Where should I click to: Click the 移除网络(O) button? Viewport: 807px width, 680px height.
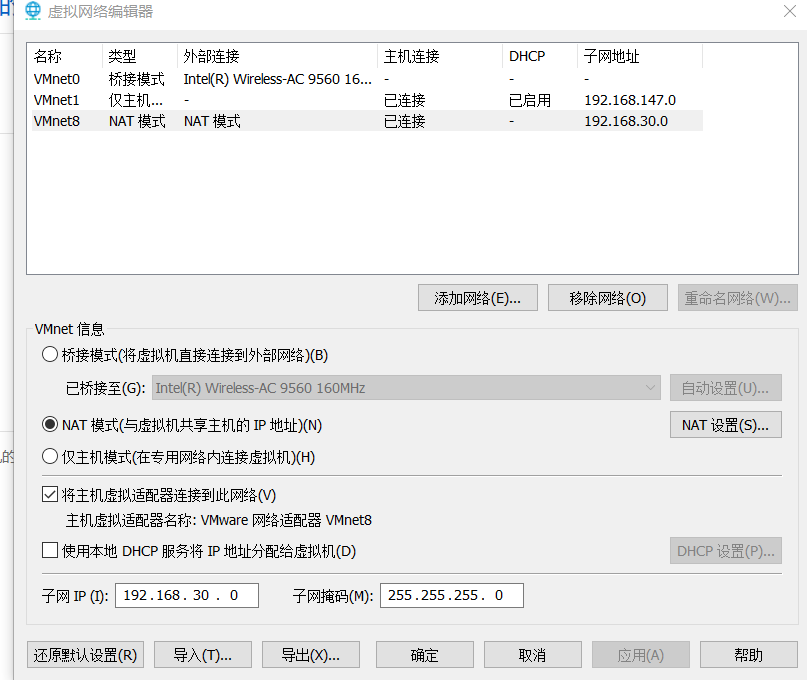(607, 298)
